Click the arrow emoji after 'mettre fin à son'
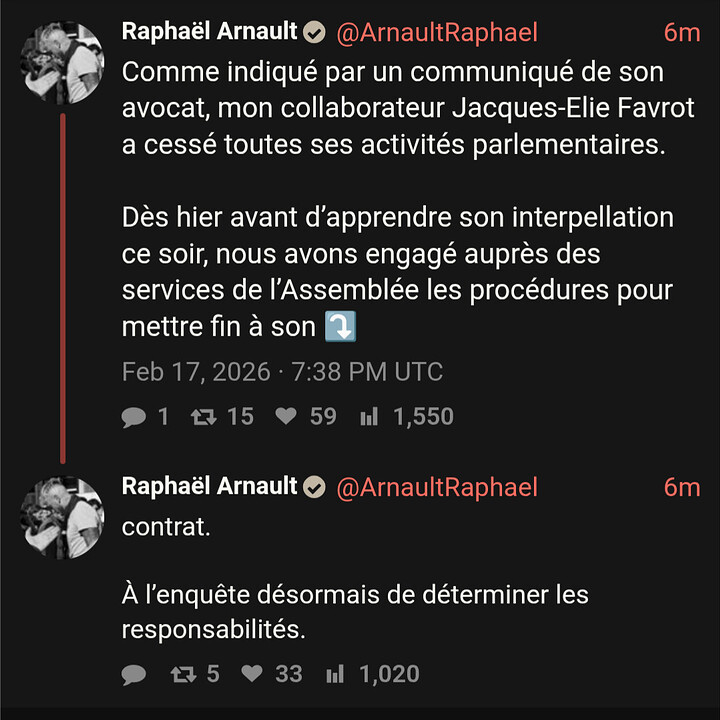This screenshot has width=720, height=720. coord(342,327)
